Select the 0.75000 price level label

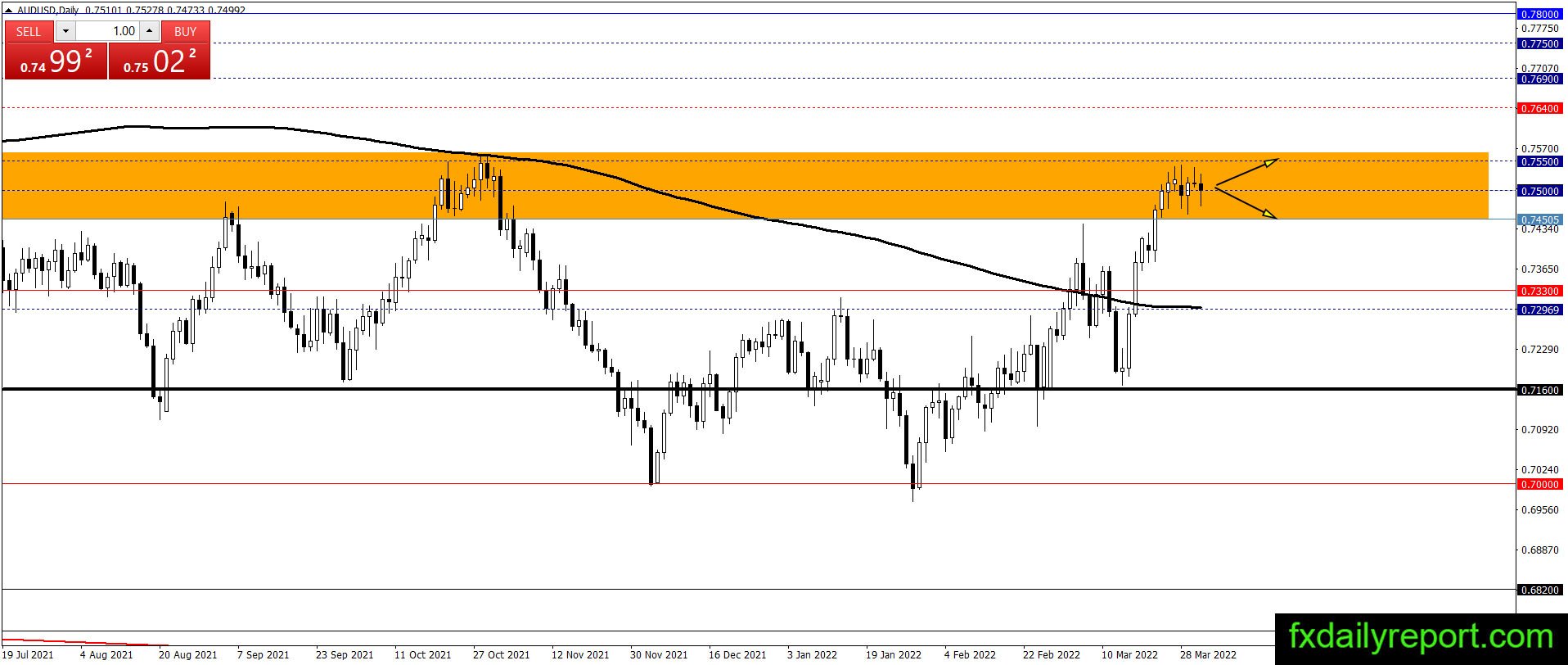click(x=1539, y=191)
